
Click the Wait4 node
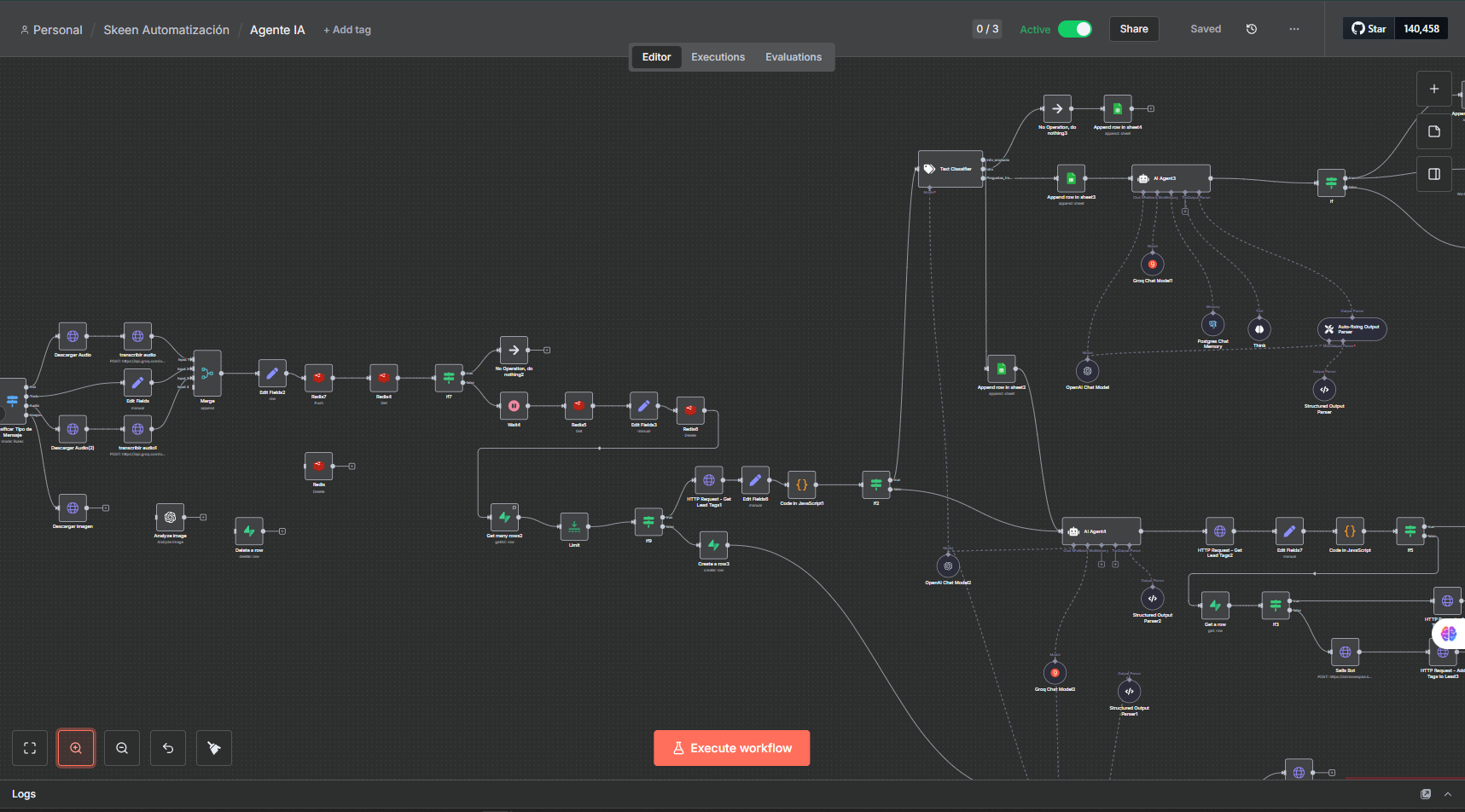[514, 406]
